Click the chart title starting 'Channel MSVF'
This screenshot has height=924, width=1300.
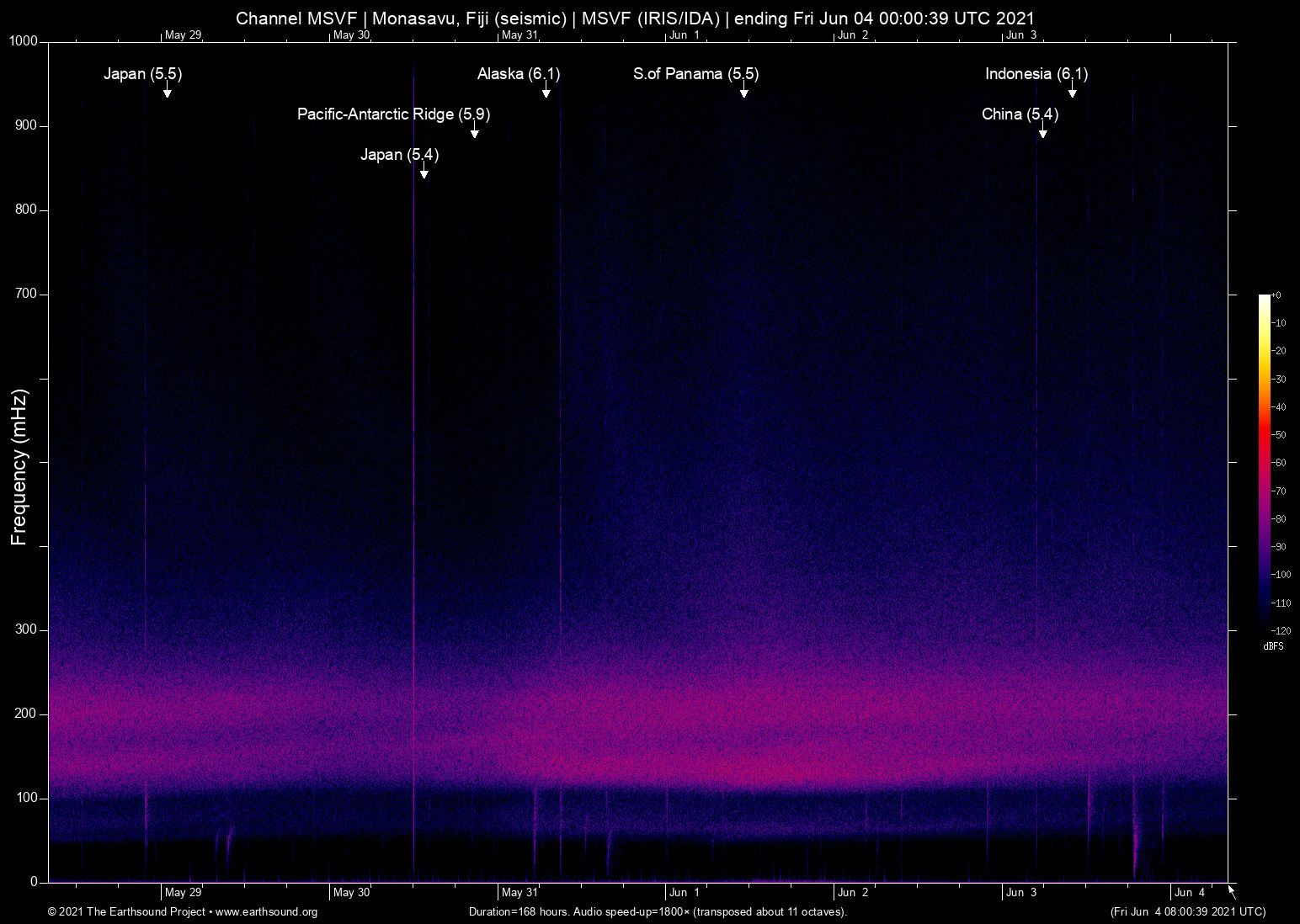pos(635,19)
